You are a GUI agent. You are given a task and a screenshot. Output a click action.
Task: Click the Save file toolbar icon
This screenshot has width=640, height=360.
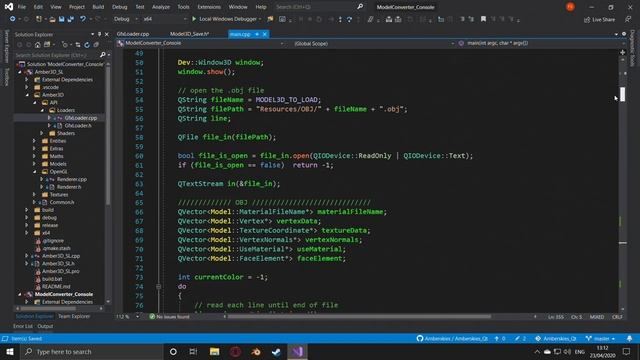click(62, 19)
